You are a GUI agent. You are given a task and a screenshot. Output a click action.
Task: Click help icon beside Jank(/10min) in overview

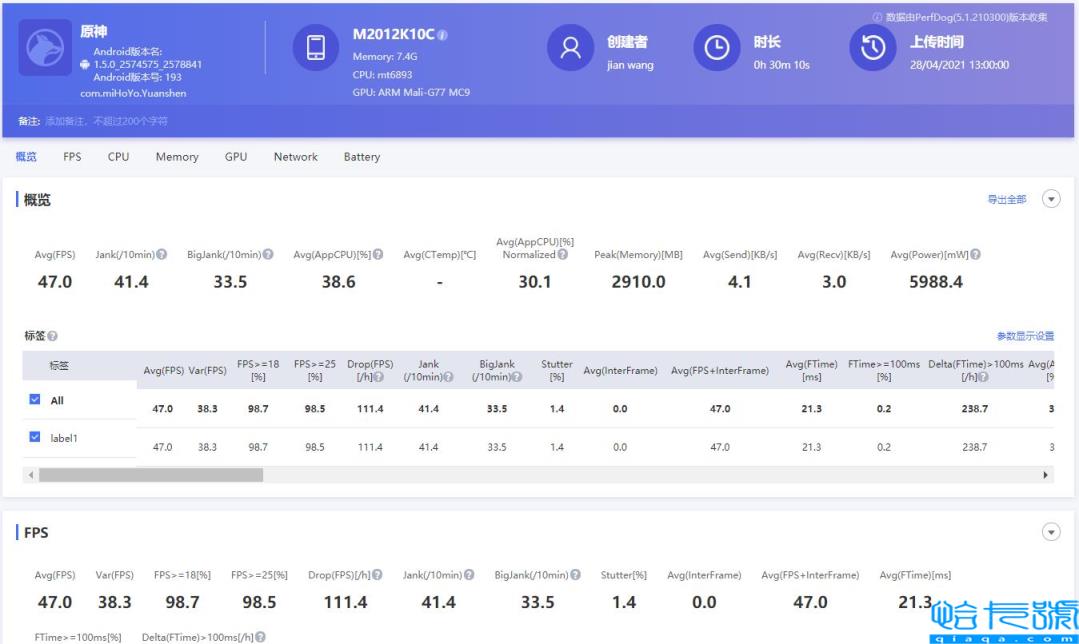pos(162,254)
